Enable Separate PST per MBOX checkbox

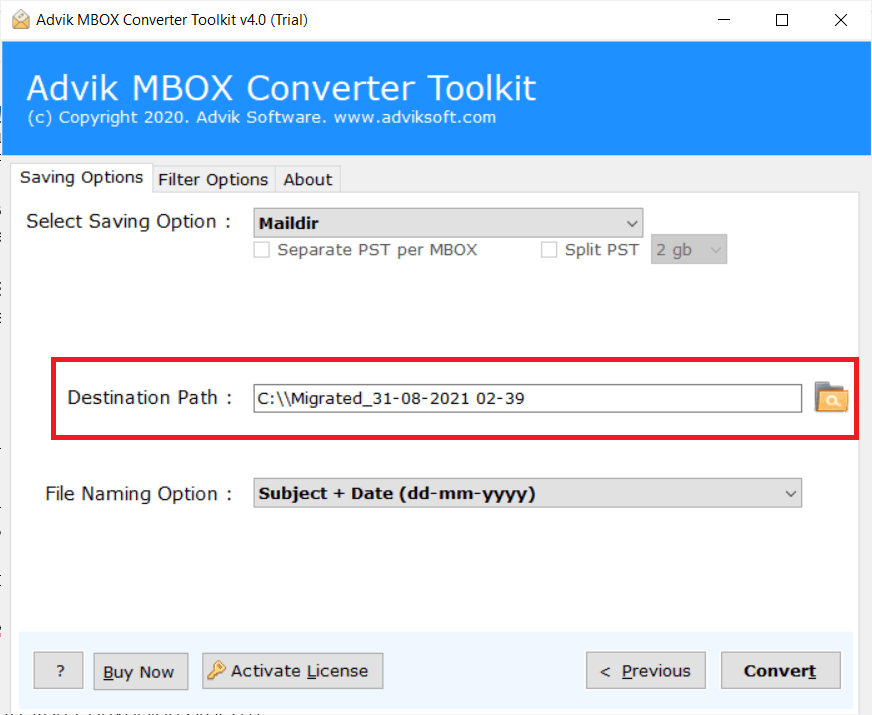261,250
